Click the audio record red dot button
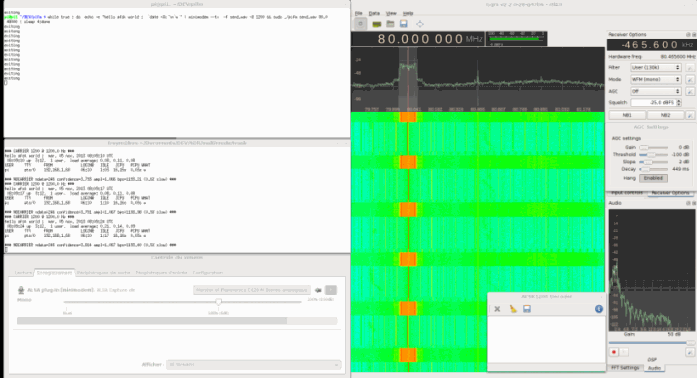 (x=614, y=352)
